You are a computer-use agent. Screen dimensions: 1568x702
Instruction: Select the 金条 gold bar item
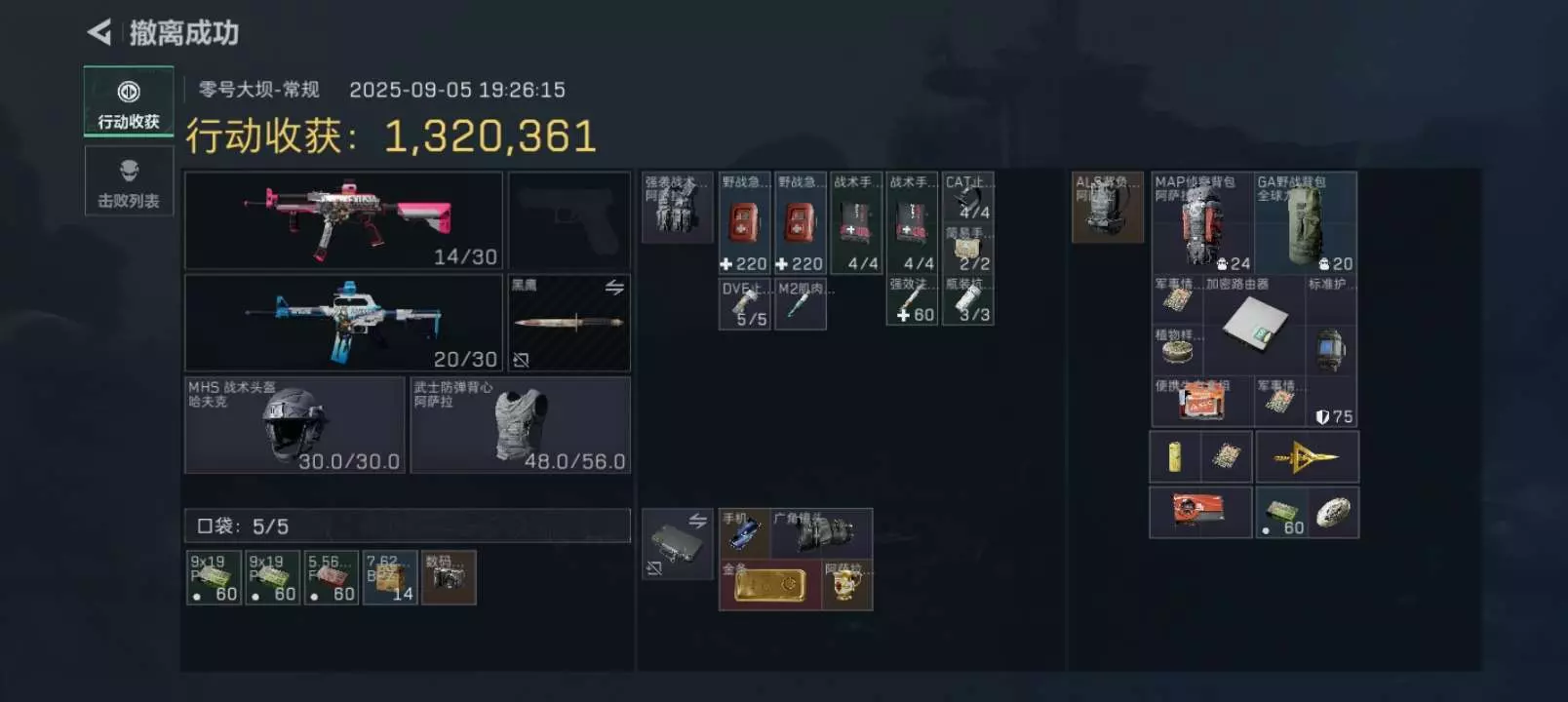click(769, 585)
